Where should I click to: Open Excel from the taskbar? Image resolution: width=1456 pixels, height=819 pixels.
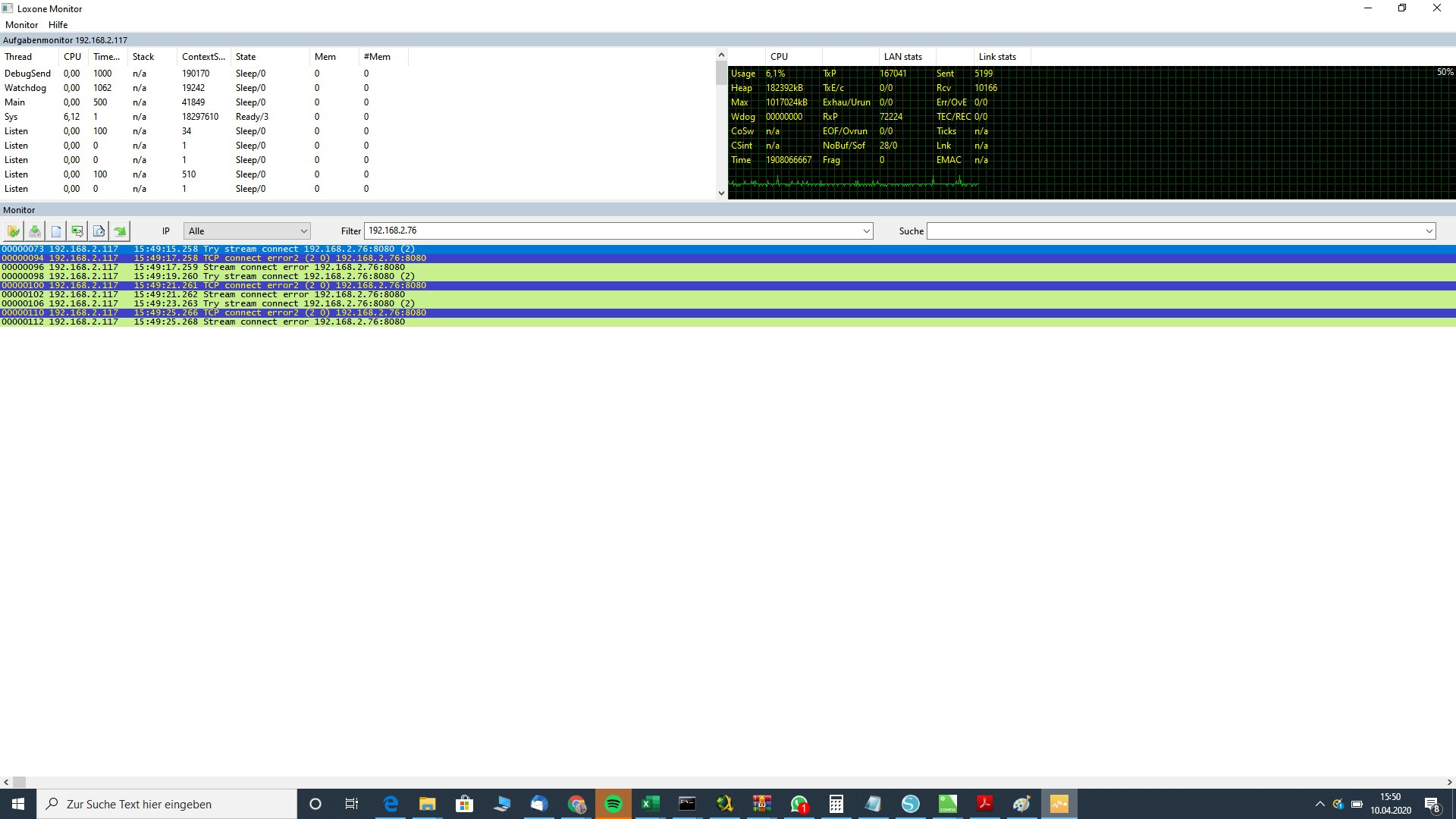point(650,804)
